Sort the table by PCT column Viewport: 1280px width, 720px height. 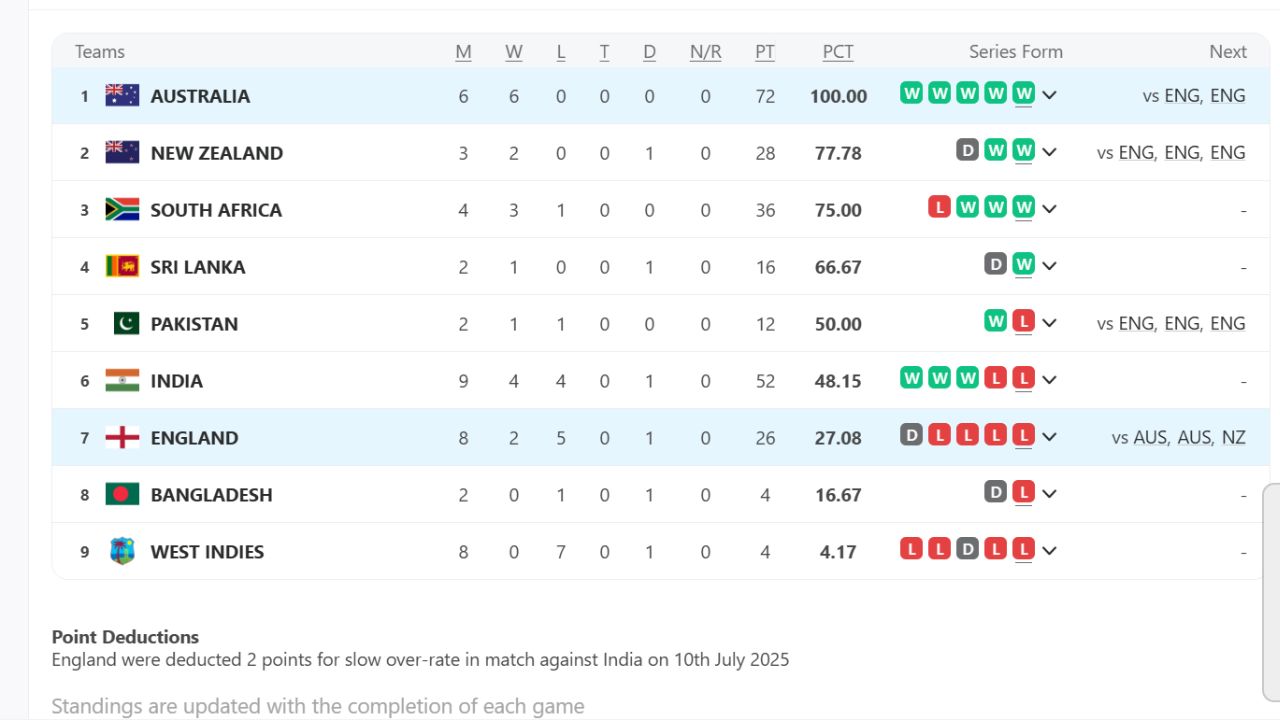point(838,51)
